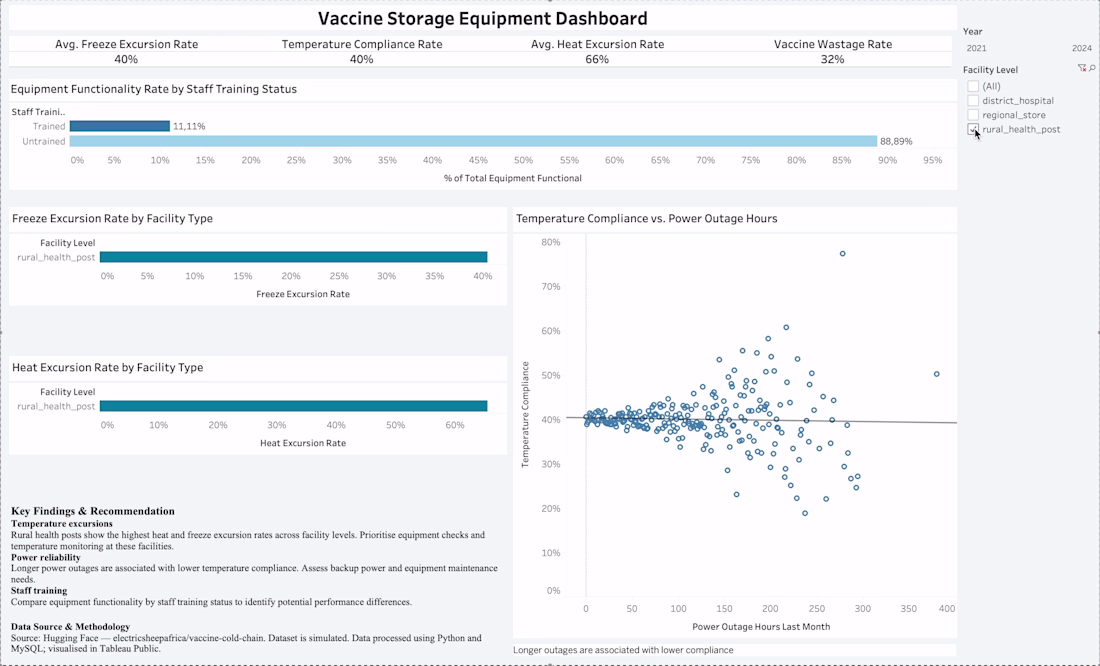
Task: Click the 32% vaccine wastage KPI value
Action: (833, 60)
